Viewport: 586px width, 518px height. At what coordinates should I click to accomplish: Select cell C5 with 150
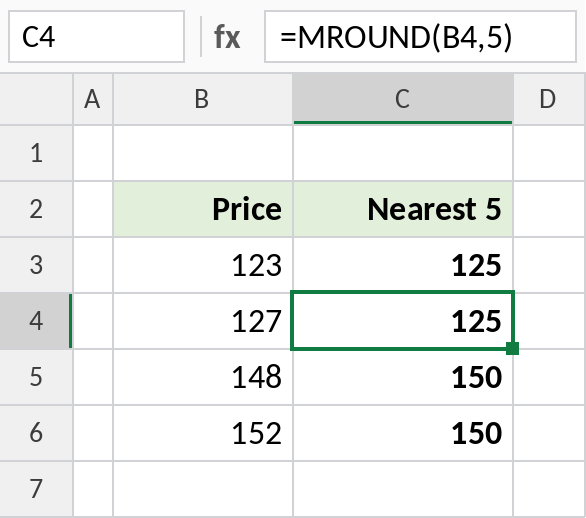(403, 377)
